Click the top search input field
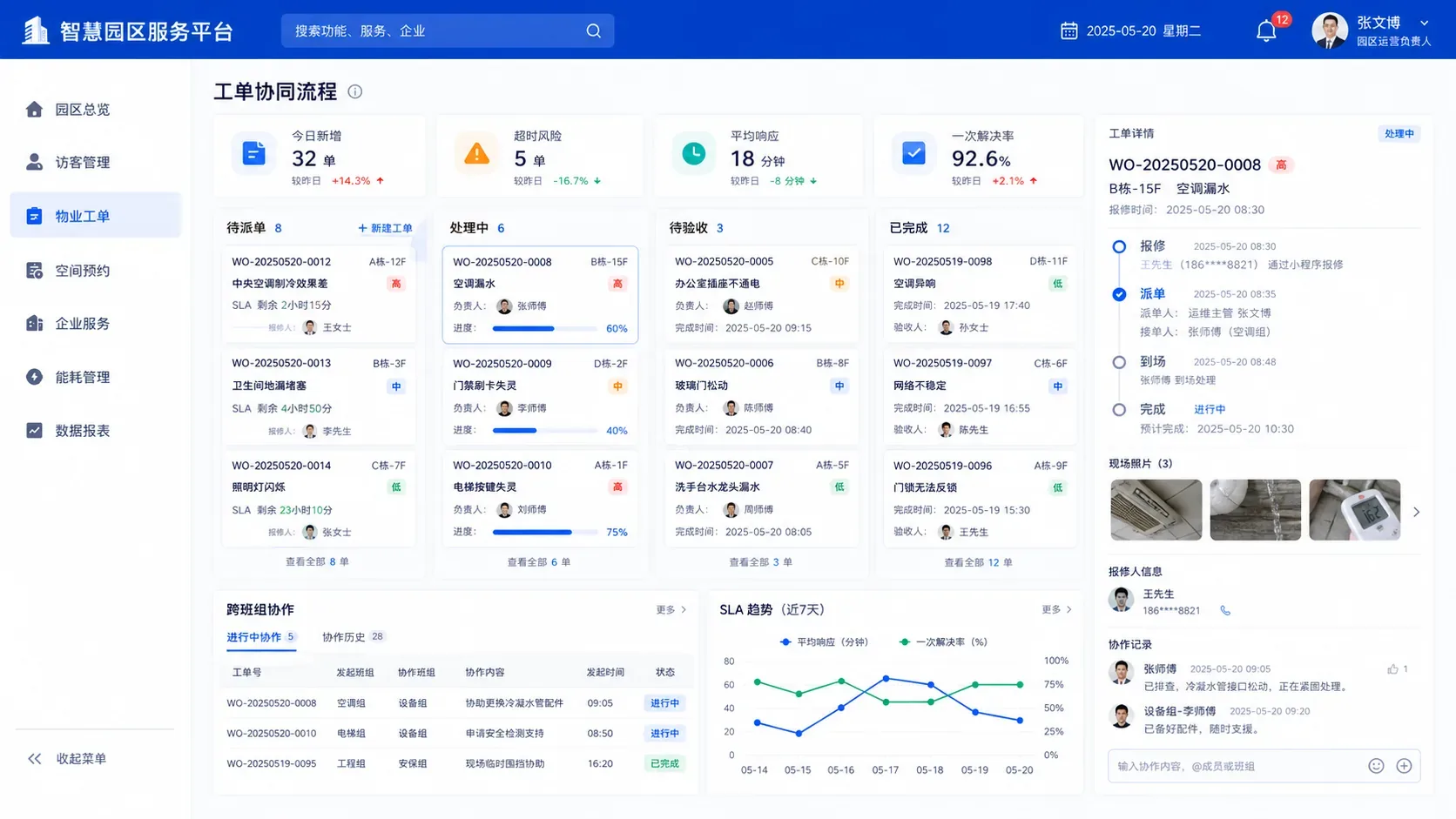The width and height of the screenshot is (1456, 819). (x=447, y=31)
